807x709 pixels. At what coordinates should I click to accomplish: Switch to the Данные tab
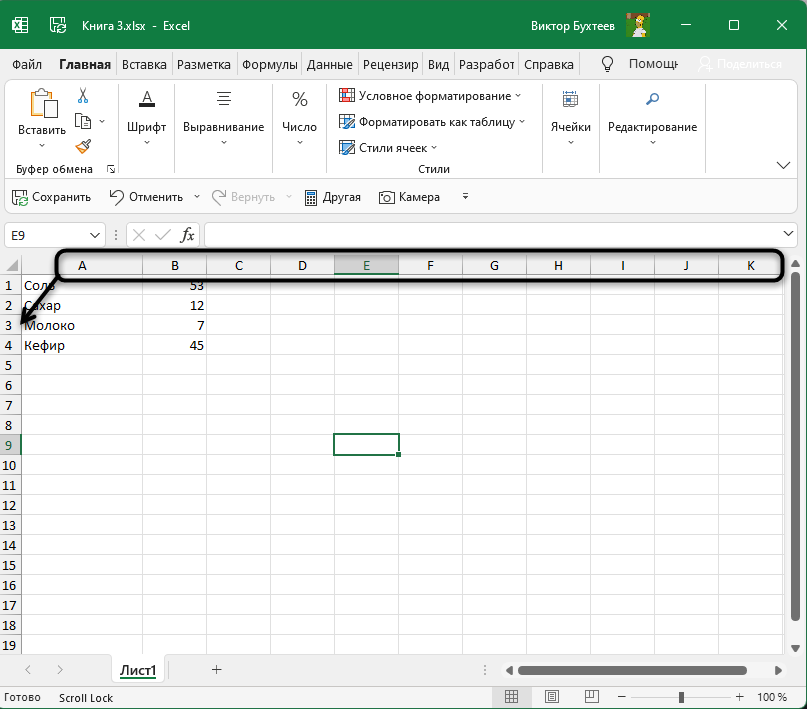point(329,65)
